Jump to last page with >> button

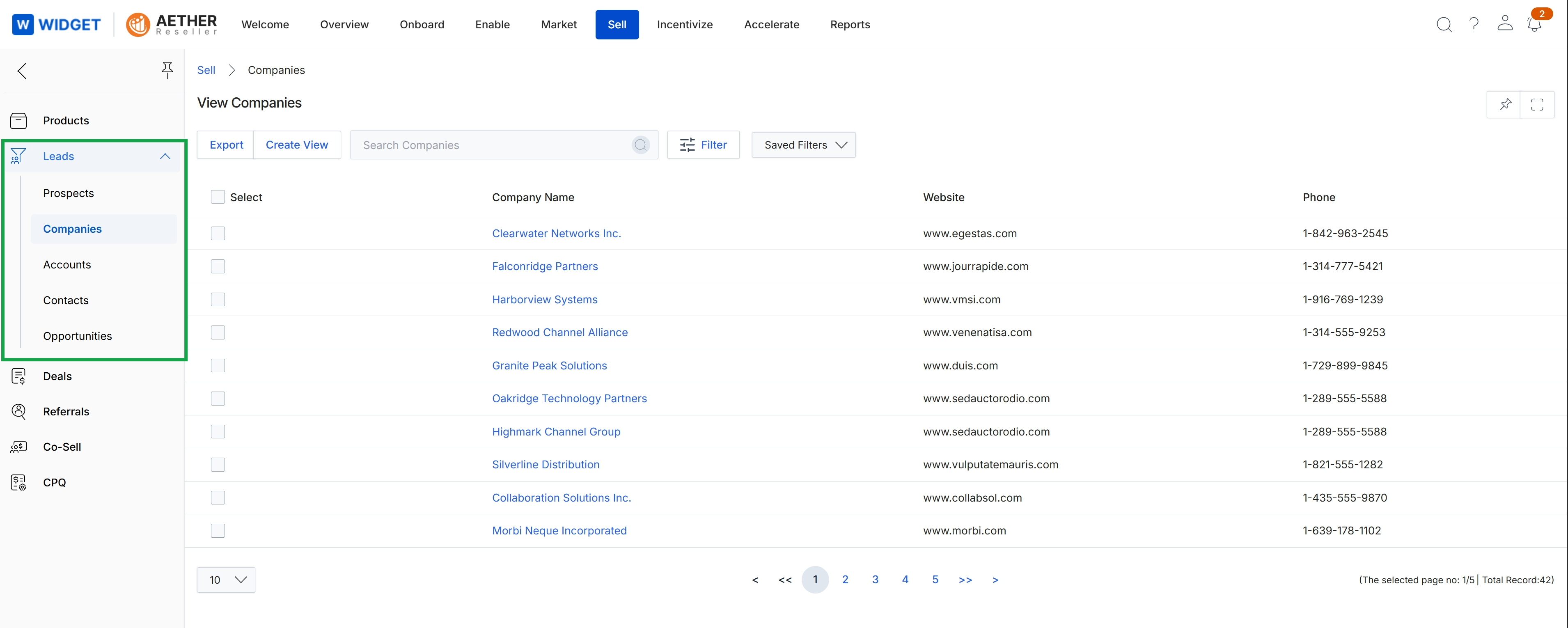coord(965,580)
